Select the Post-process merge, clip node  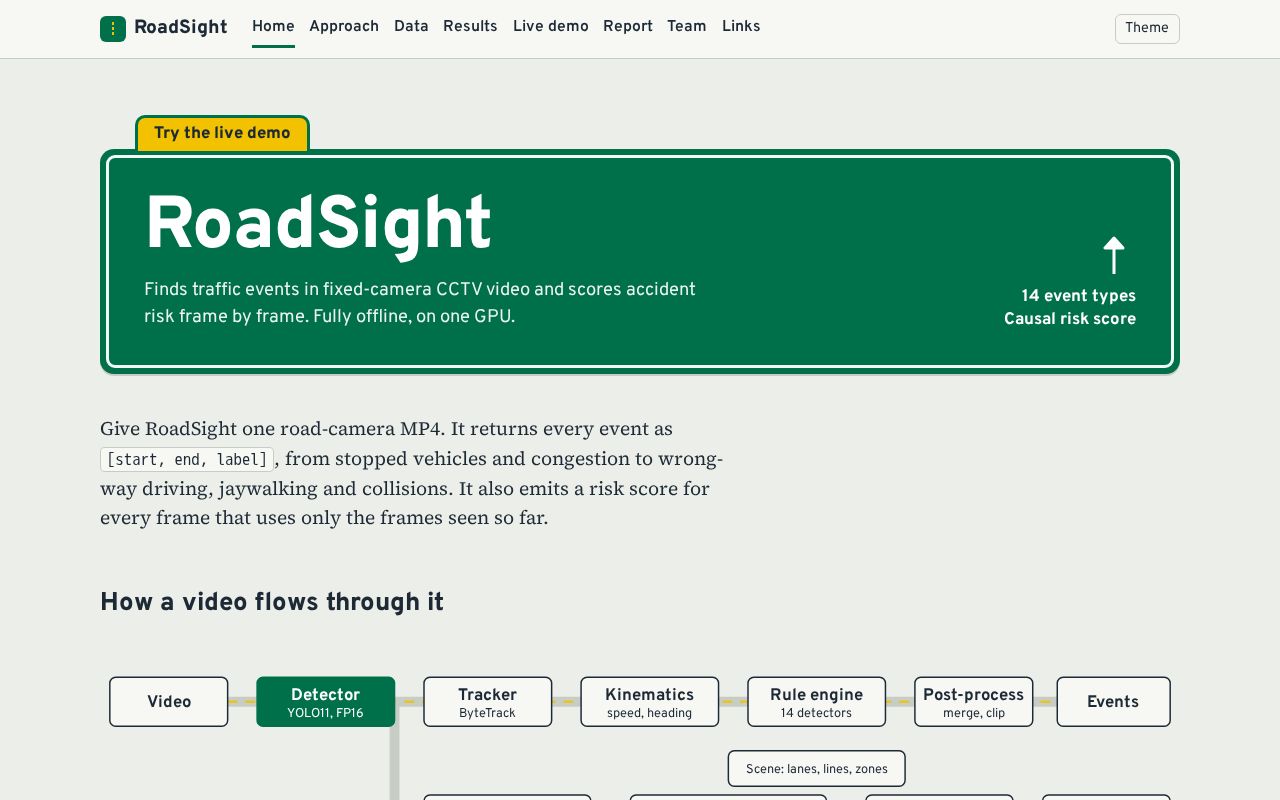point(973,702)
